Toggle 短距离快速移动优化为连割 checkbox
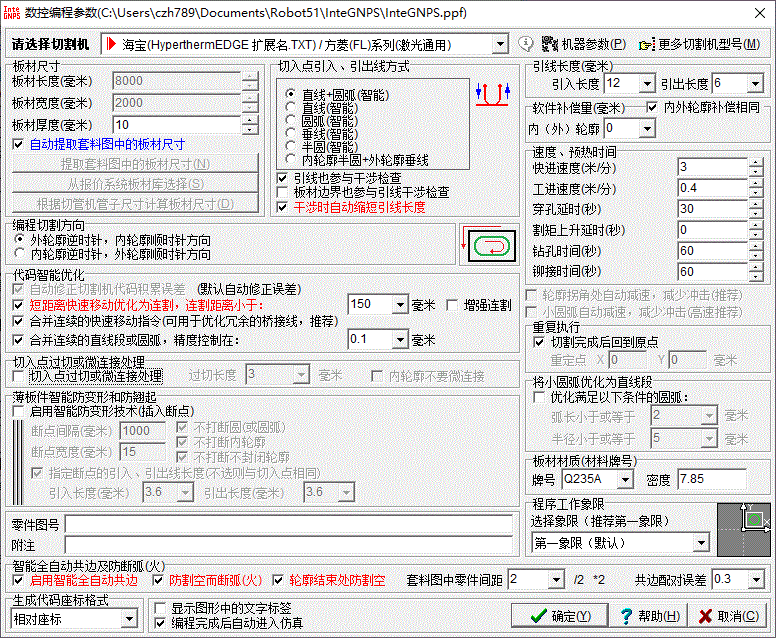Viewport: 776px width, 638px height. [x=18, y=305]
